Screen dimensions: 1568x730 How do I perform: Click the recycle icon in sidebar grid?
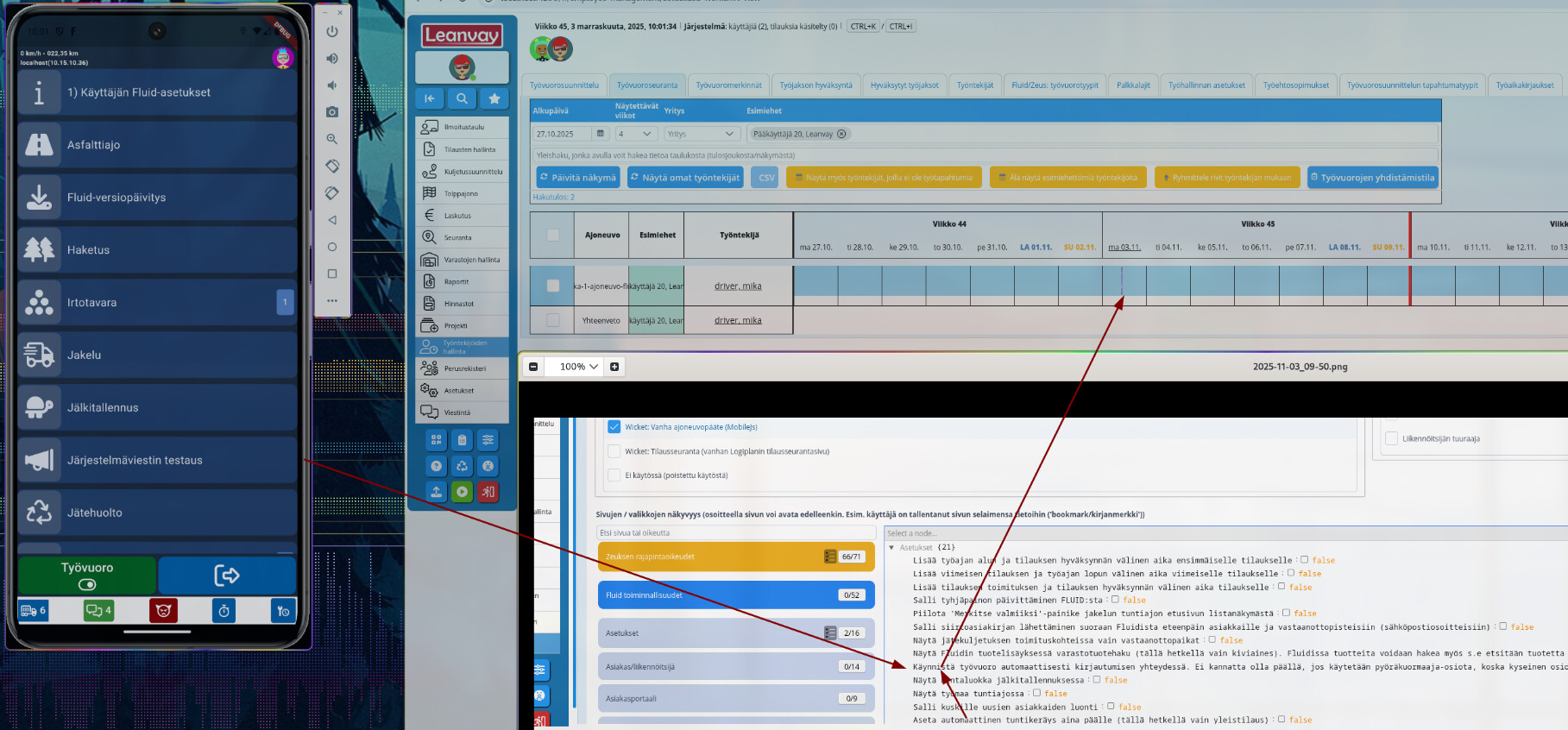[463, 466]
